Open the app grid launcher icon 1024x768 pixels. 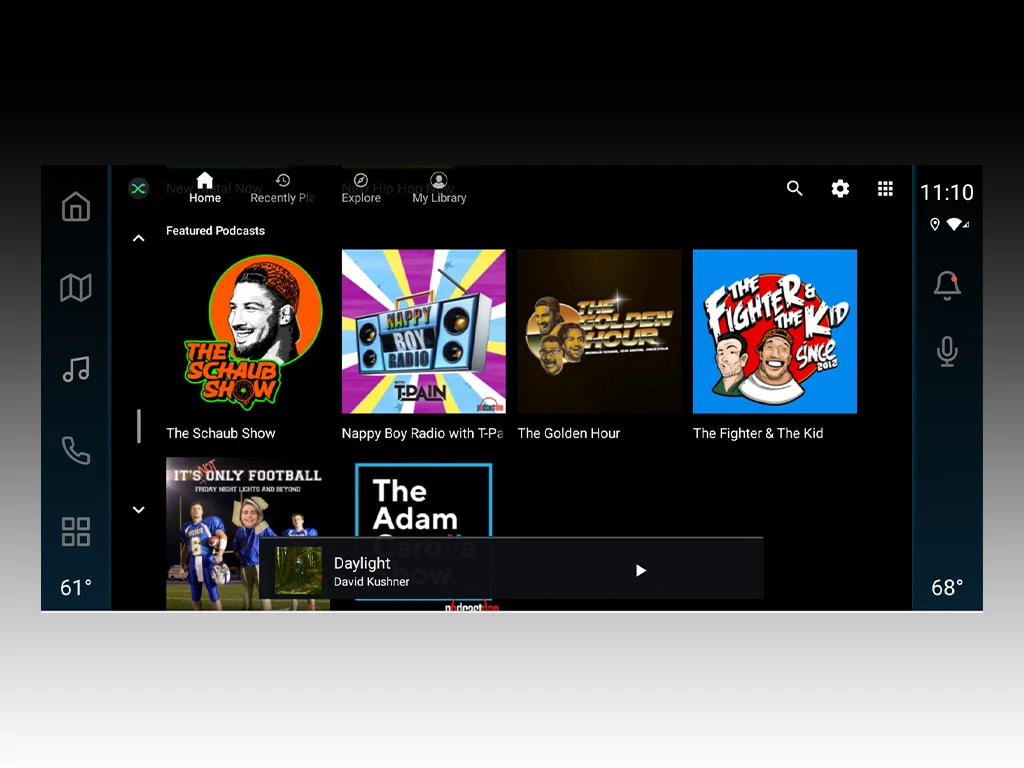[885, 188]
